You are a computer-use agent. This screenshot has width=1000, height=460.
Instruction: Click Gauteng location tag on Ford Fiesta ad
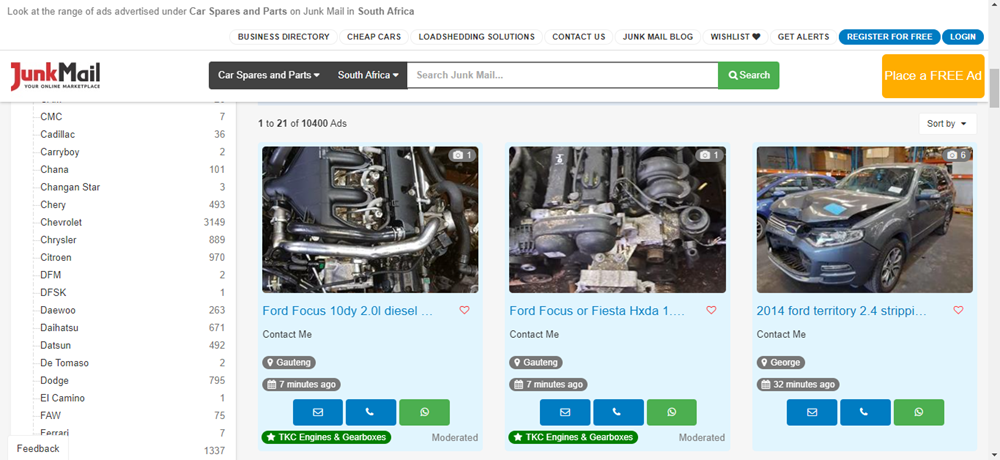pos(536,362)
